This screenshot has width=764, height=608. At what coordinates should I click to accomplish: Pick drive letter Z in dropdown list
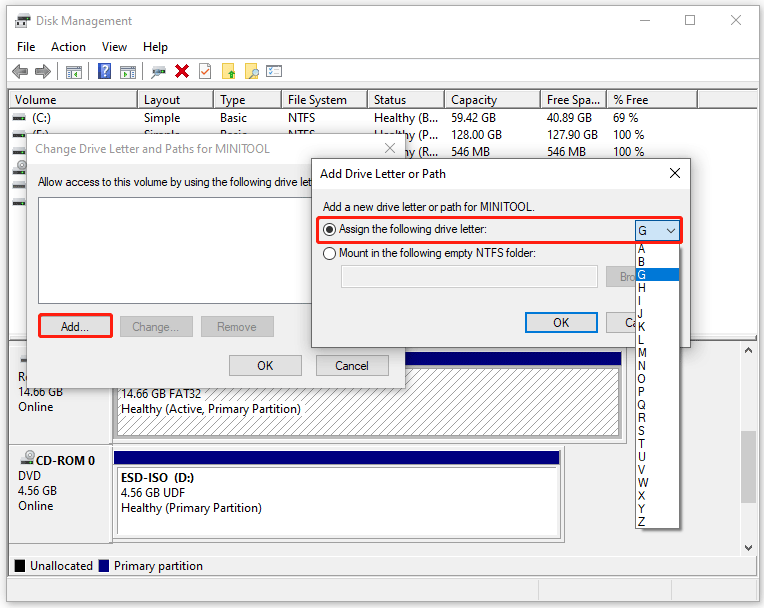pyautogui.click(x=642, y=521)
